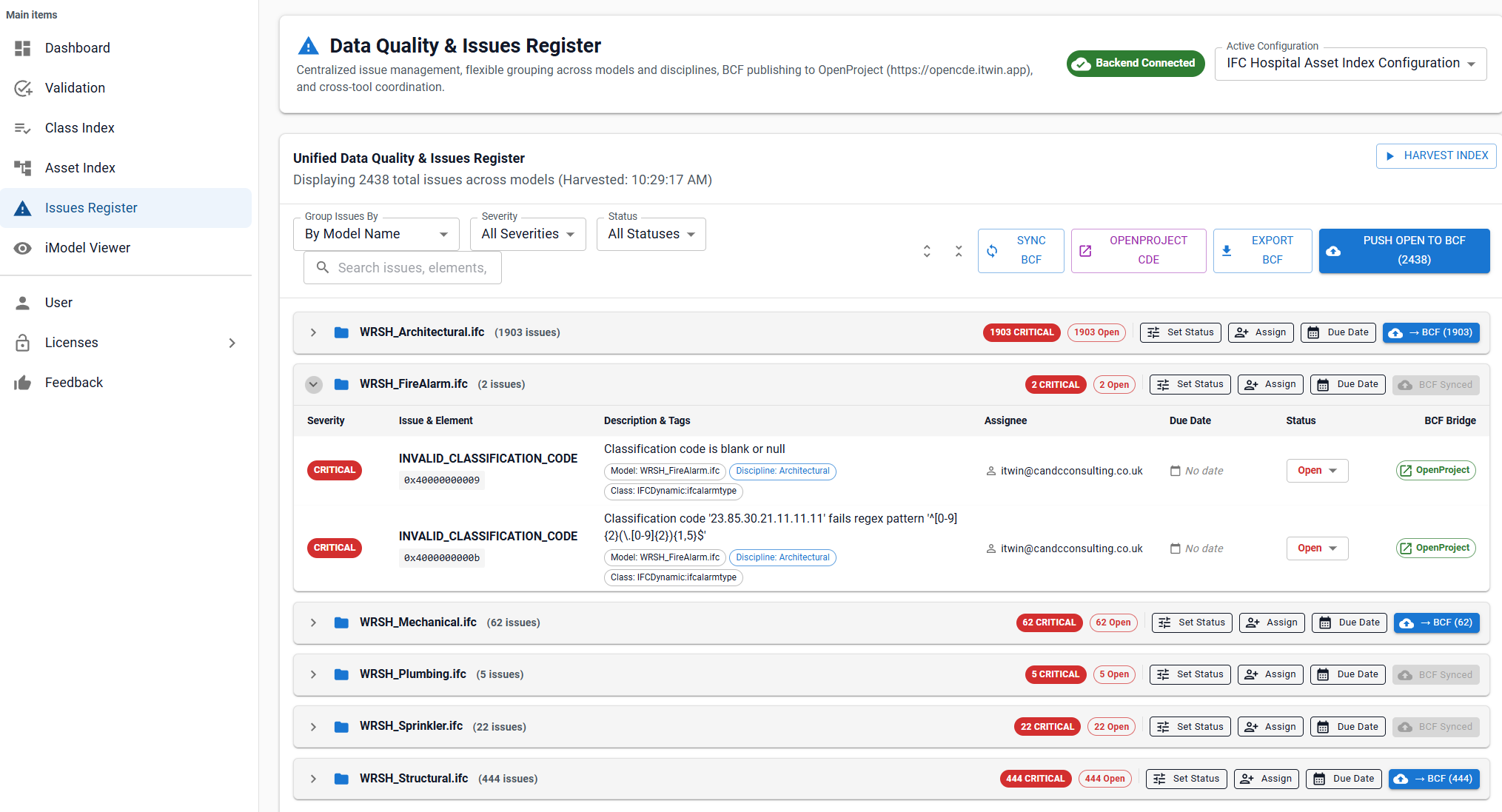The width and height of the screenshot is (1502, 812).
Task: Select Issues Register sidebar item
Action: (126, 208)
